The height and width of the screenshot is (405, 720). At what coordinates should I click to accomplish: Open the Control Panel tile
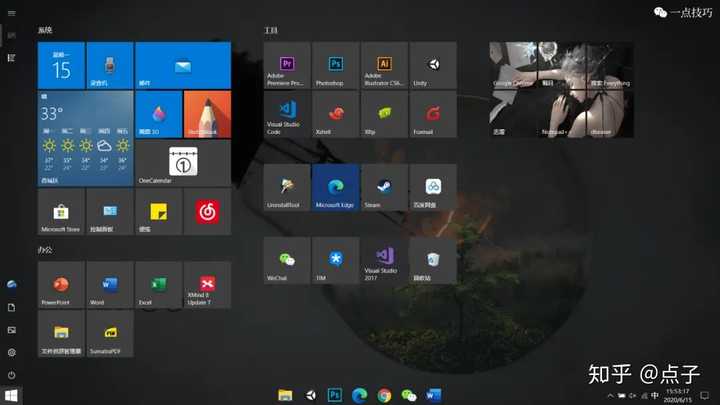click(110, 212)
